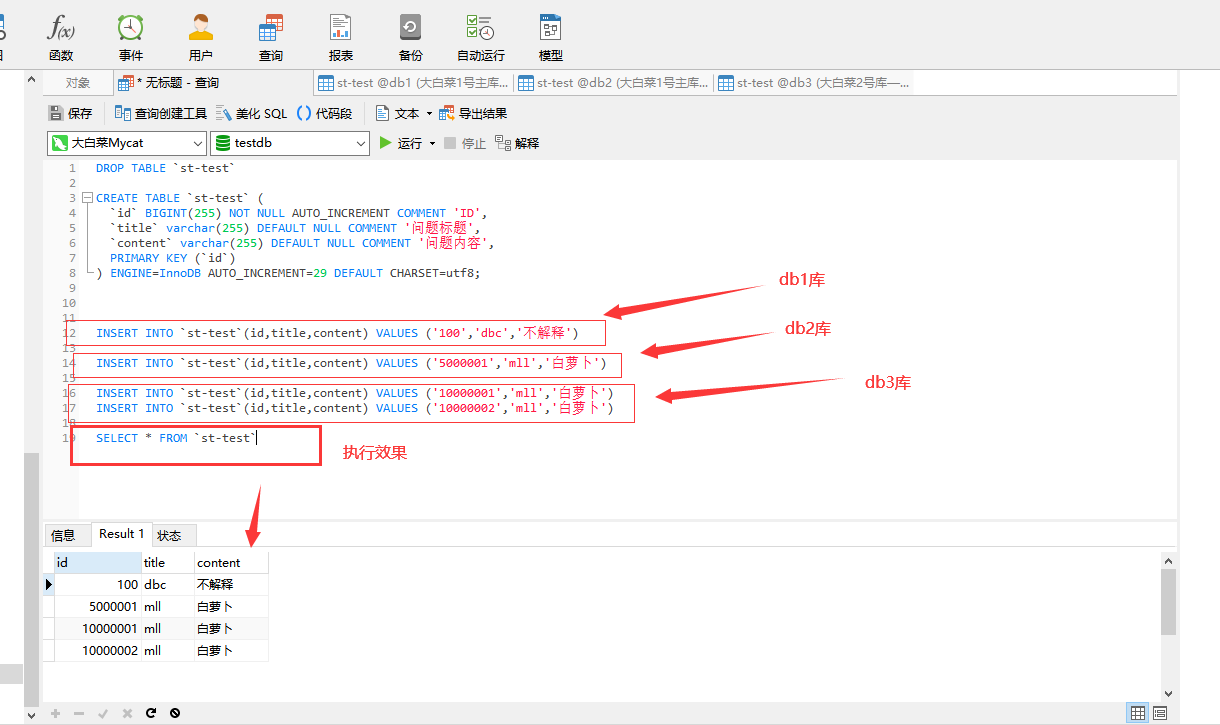Open the 模型 (Model) icon
Image resolution: width=1220 pixels, height=725 pixels.
pos(550,38)
